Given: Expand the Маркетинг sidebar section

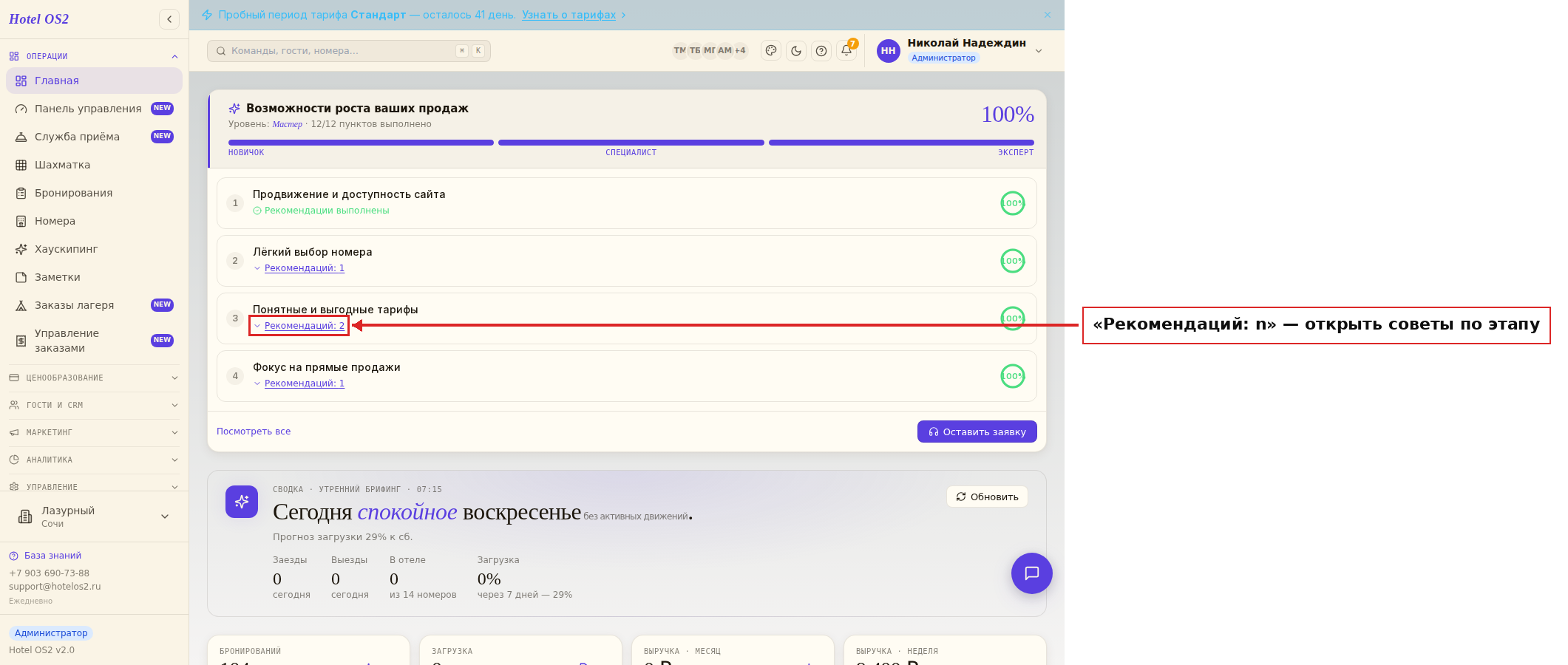Looking at the screenshot, I should click(x=94, y=432).
